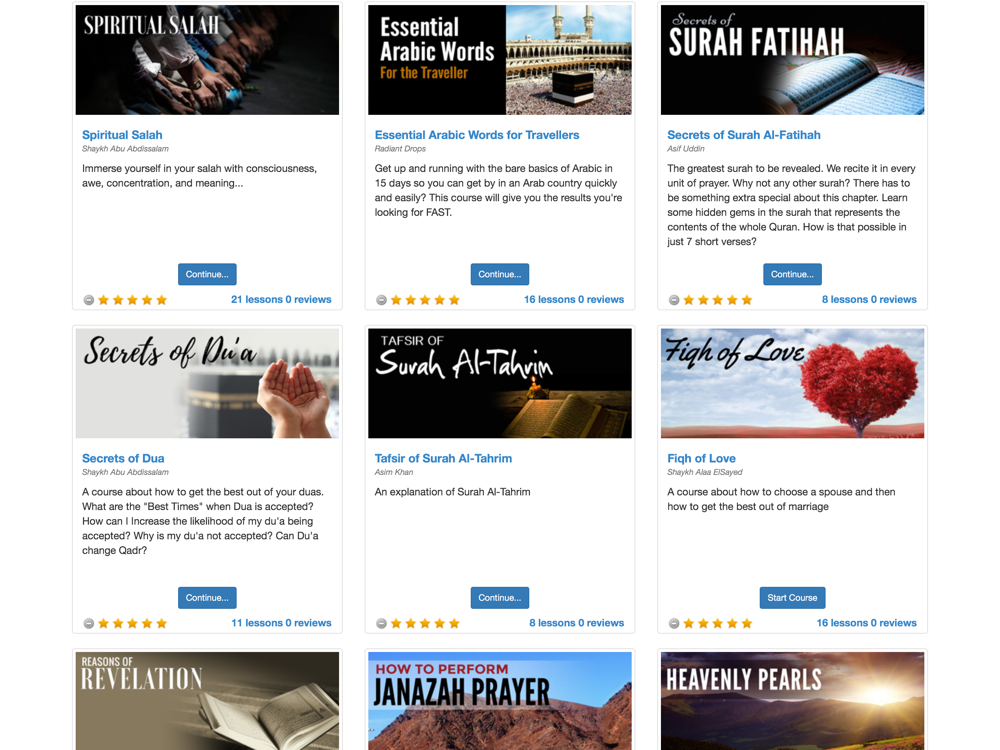The height and width of the screenshot is (750, 1000).
Task: Continue the Spiritual Salah course
Action: [207, 274]
